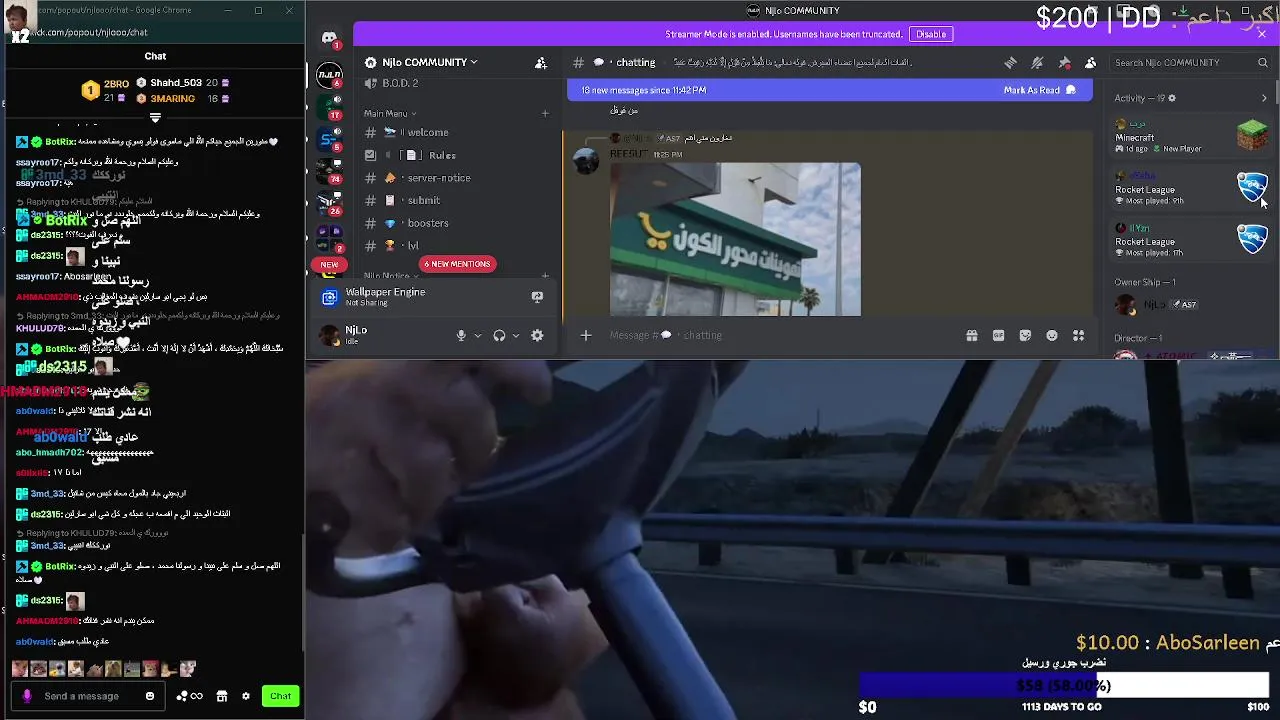Click Shahd_503 on Kick leaderboard
The image size is (1280, 720).
[x=183, y=83]
